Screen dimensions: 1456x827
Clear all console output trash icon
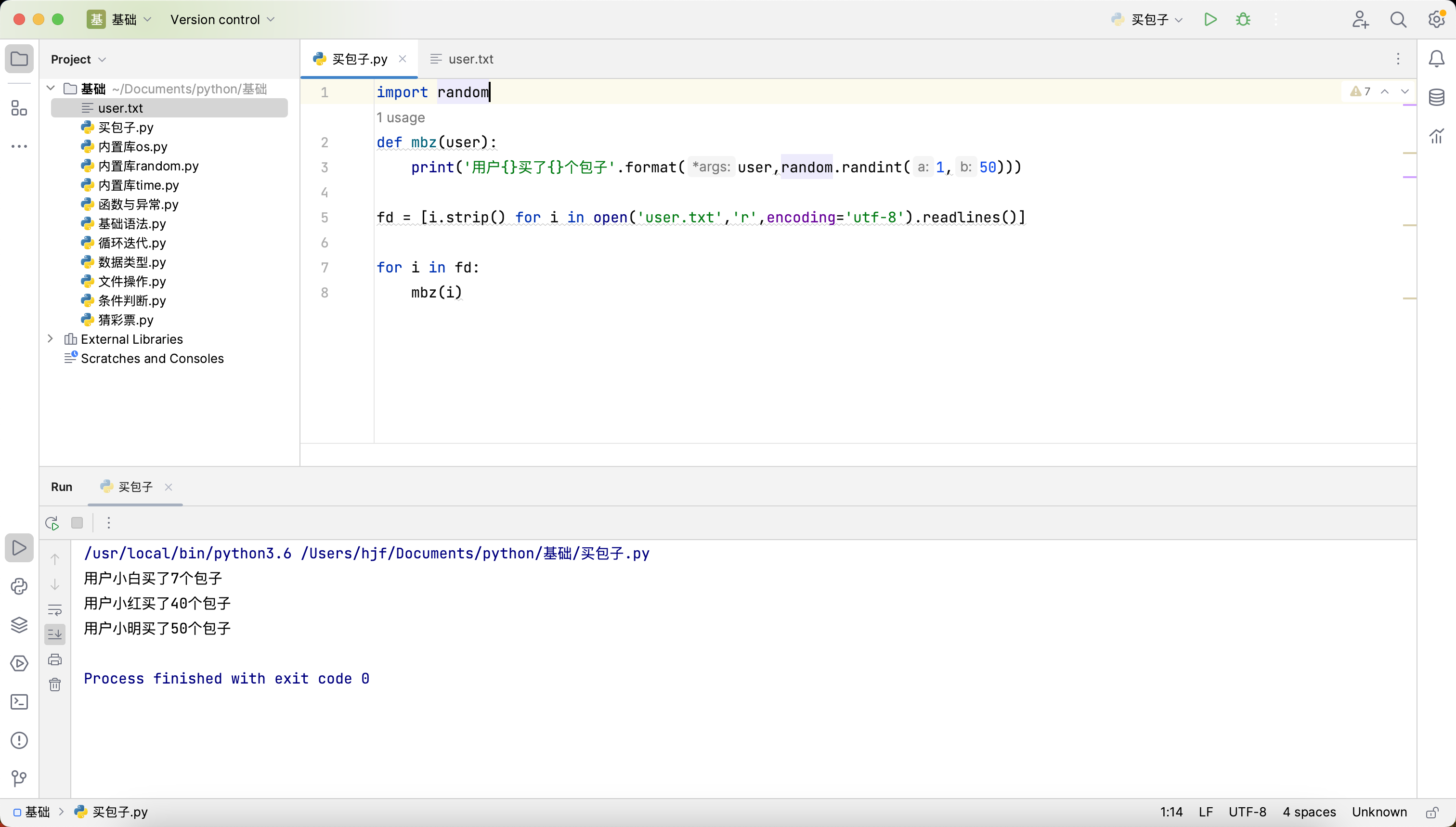[55, 685]
